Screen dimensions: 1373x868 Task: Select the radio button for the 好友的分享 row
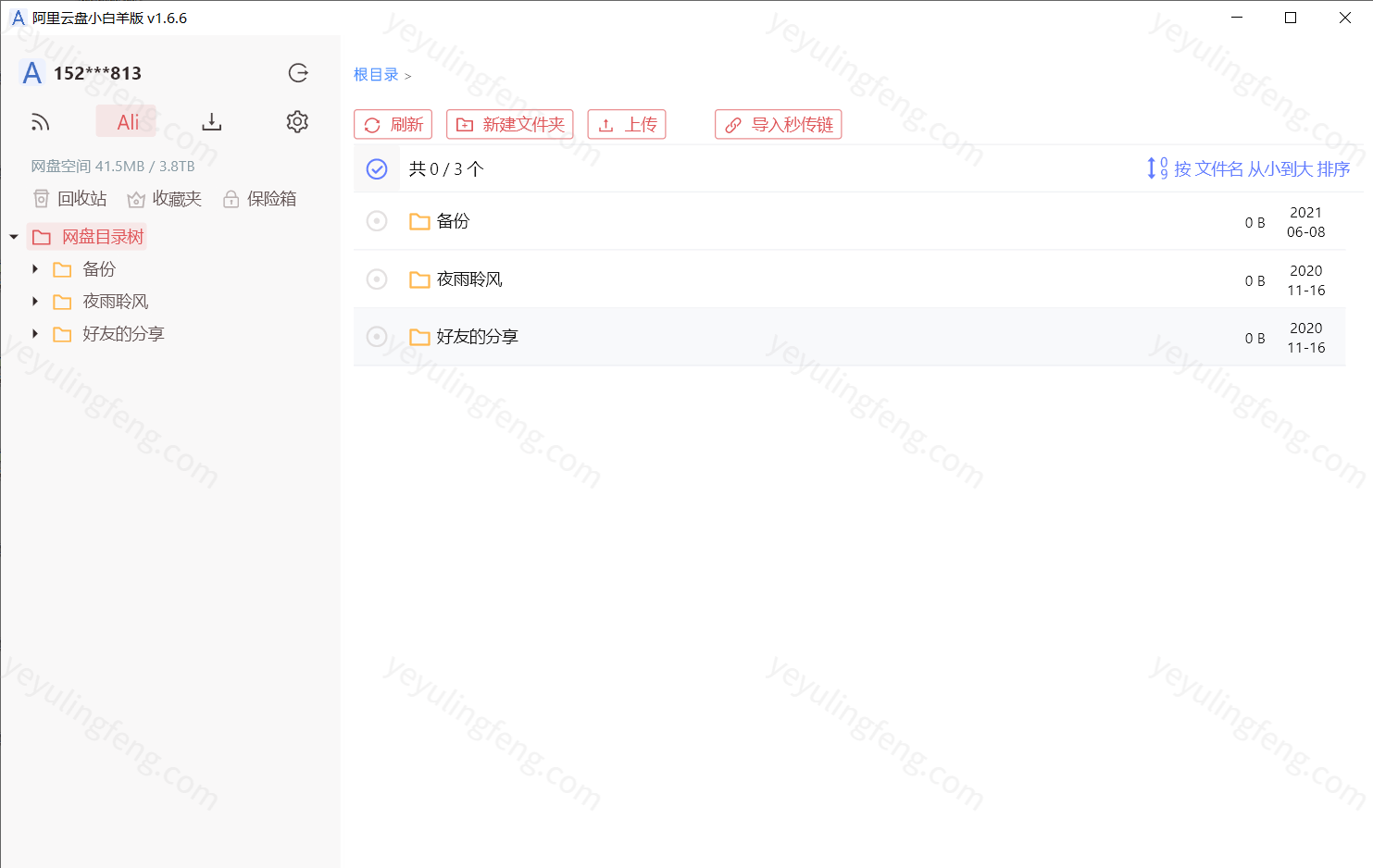coord(377,337)
